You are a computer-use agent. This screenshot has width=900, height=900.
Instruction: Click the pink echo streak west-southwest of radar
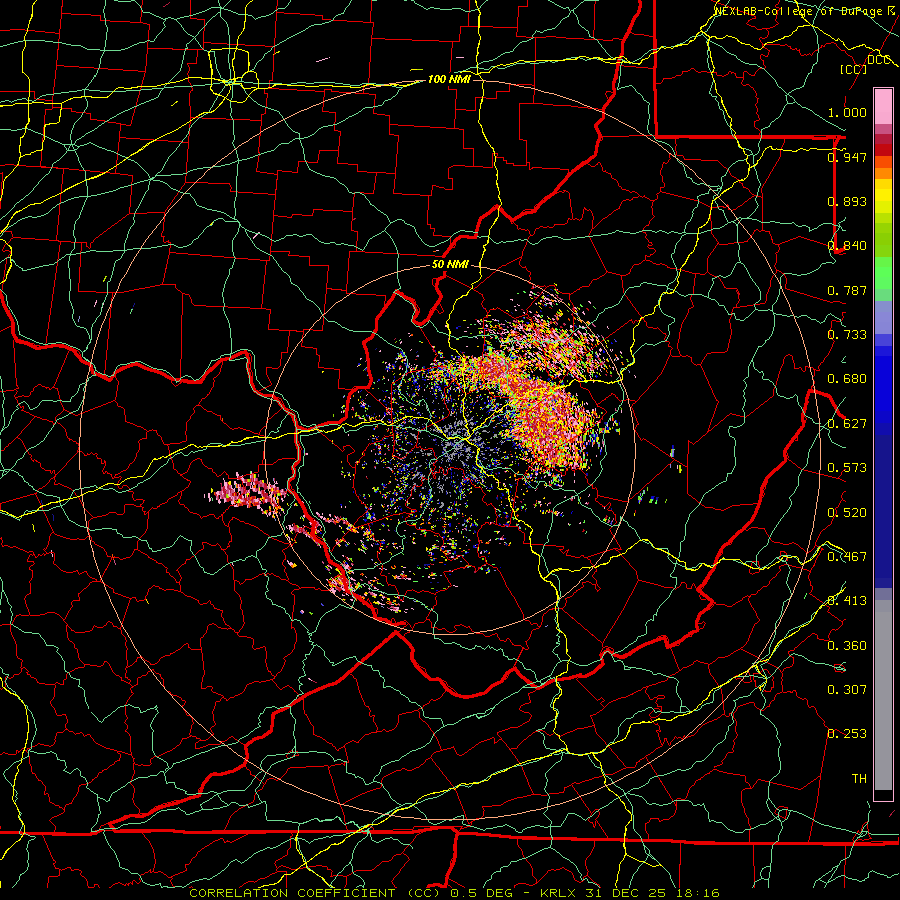(249, 492)
